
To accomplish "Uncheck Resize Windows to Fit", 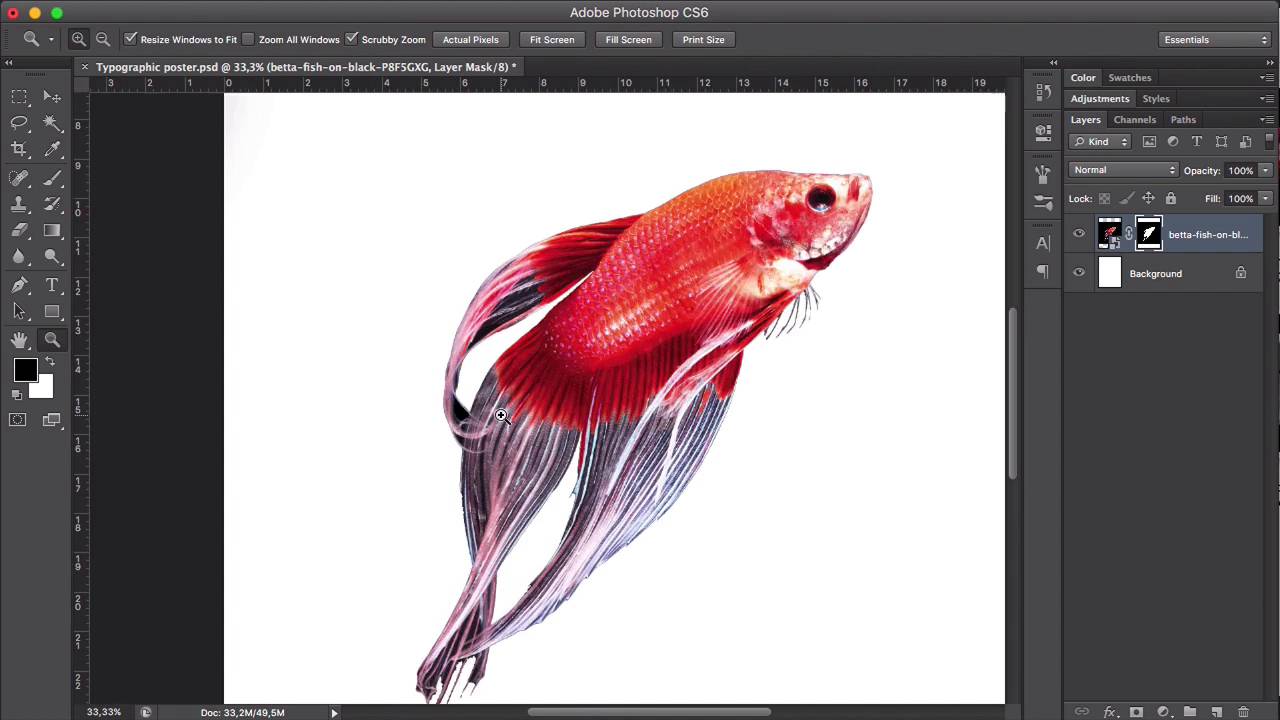I will (x=131, y=39).
